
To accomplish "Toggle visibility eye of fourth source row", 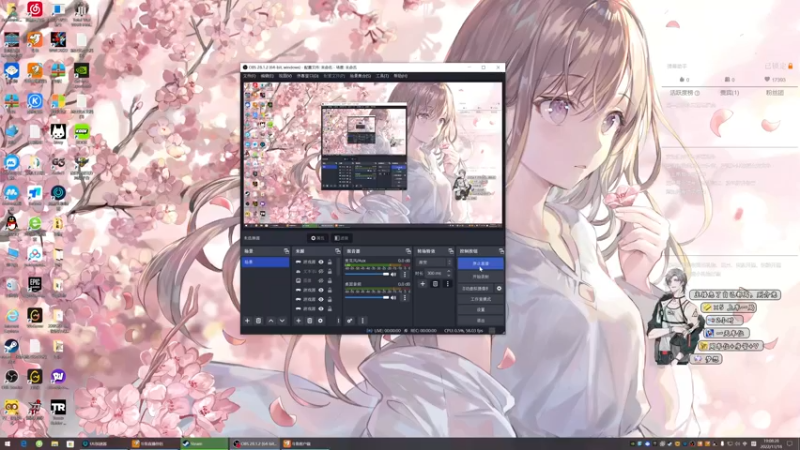I will 321,290.
